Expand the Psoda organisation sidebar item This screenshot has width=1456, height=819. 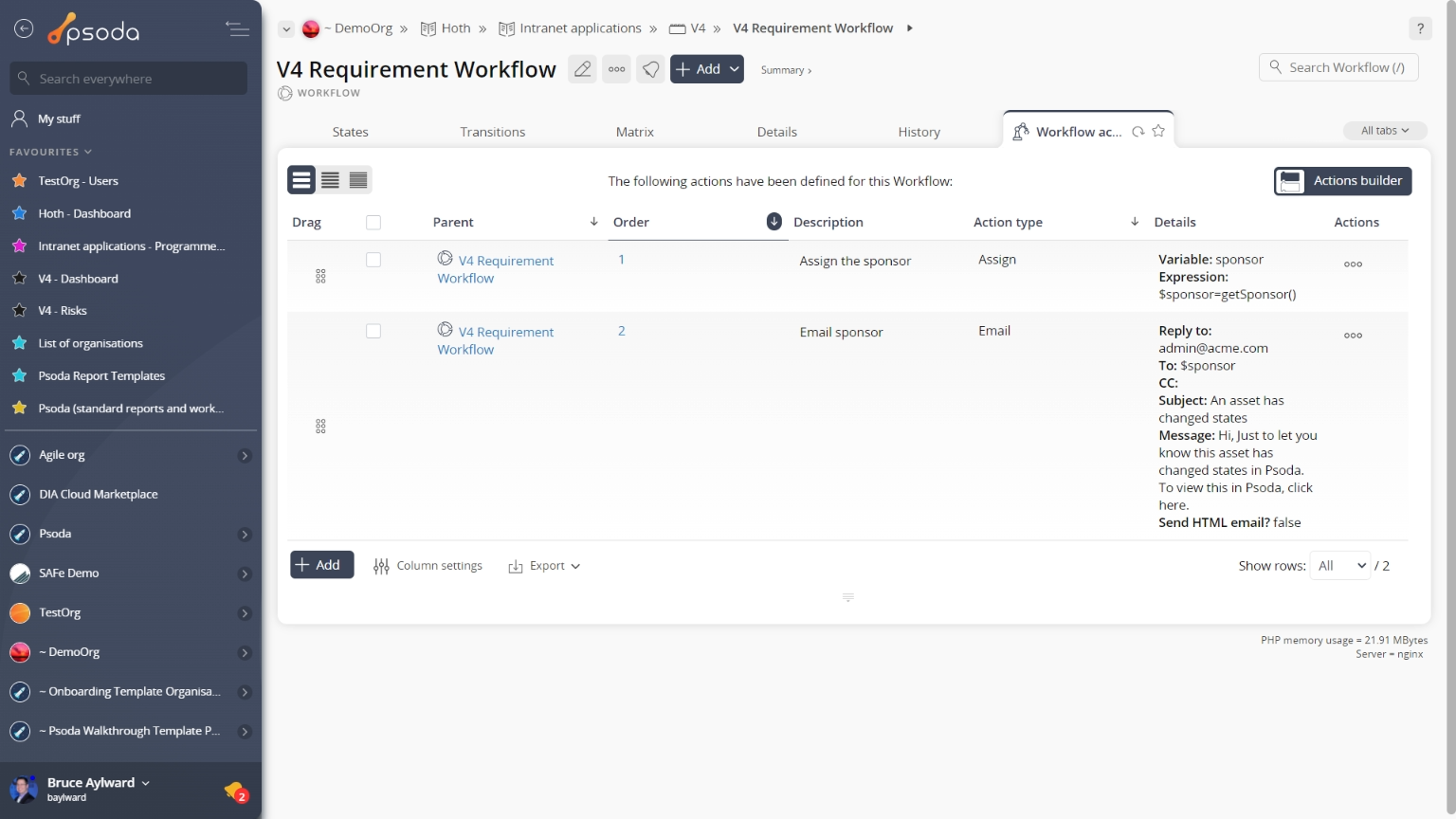245,535
